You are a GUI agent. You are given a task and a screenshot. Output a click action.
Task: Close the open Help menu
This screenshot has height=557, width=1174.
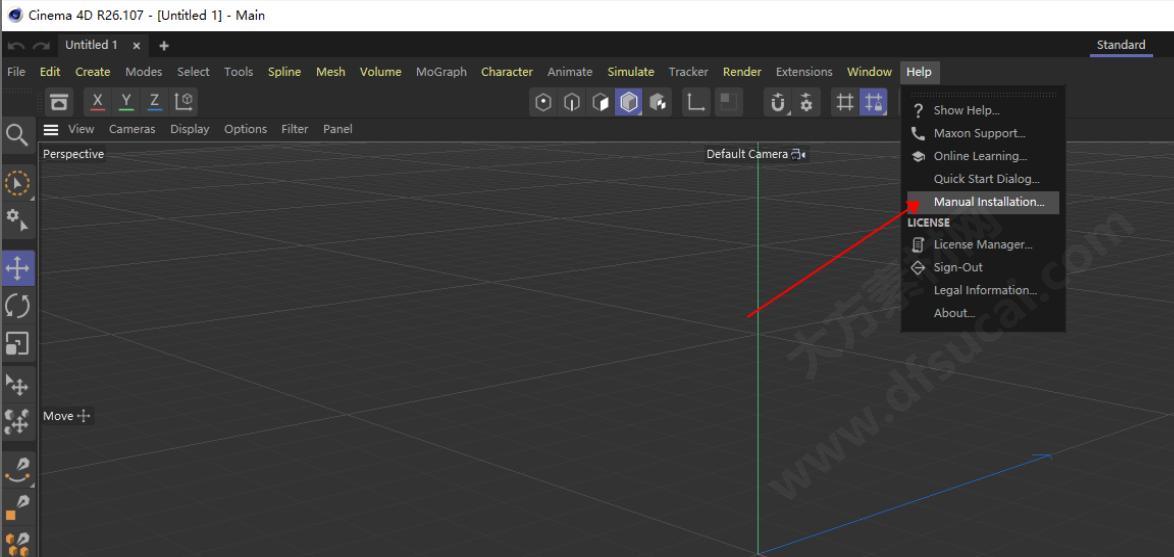pyautogui.click(x=919, y=72)
